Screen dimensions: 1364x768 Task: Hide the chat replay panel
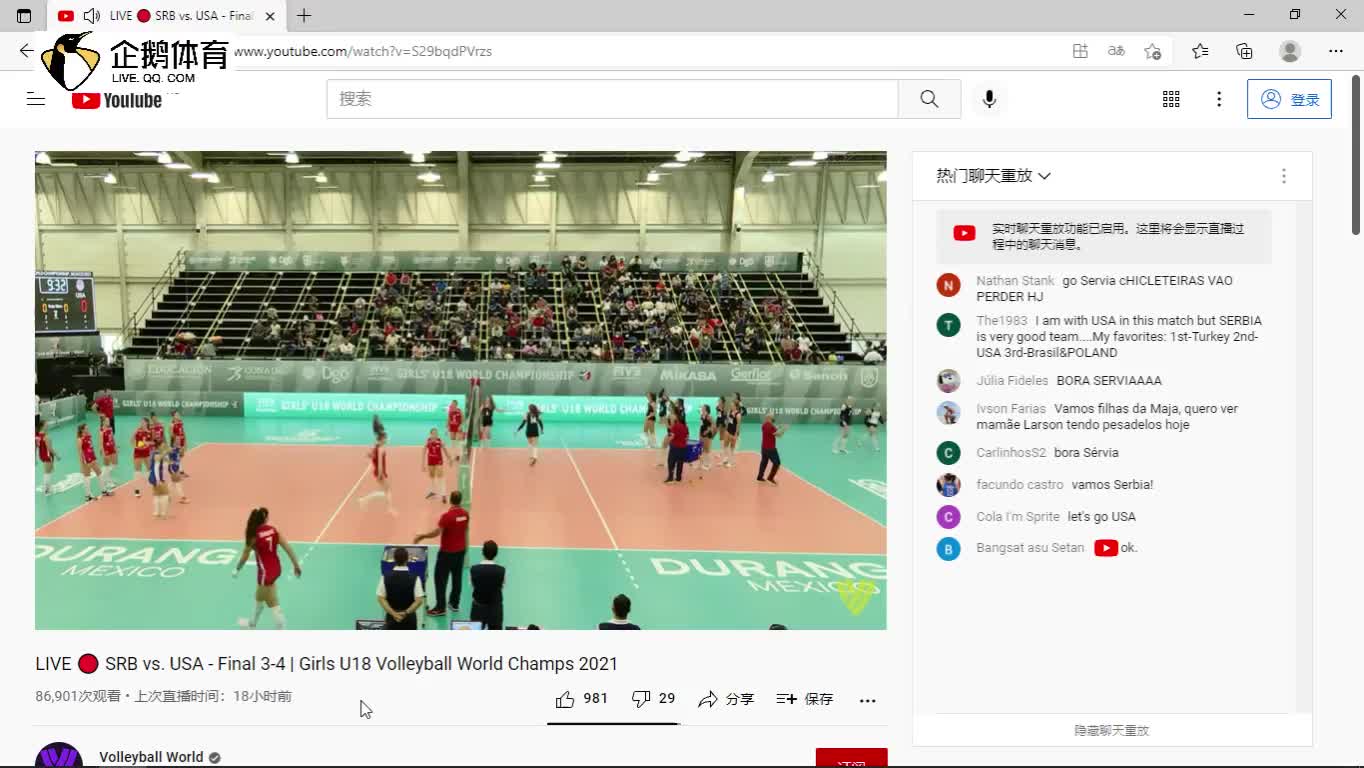coord(1111,731)
